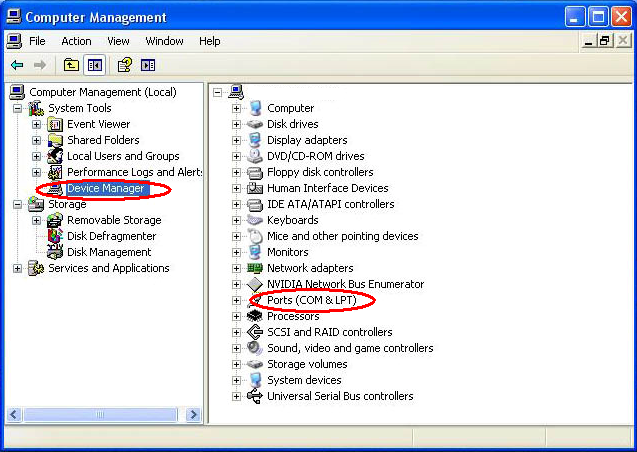Toggle the Show/Hide Console Tree icon

[x=95, y=65]
